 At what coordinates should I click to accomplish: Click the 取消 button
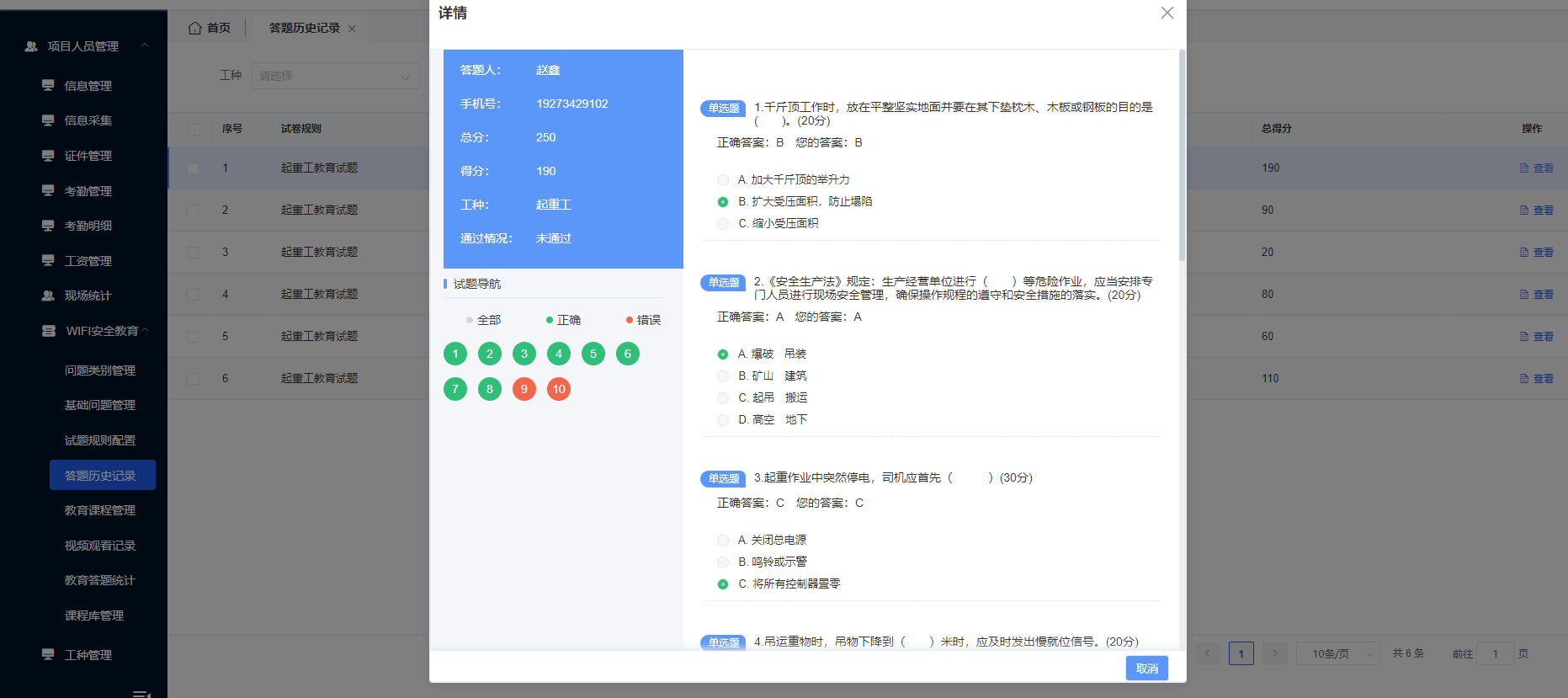coord(1146,669)
